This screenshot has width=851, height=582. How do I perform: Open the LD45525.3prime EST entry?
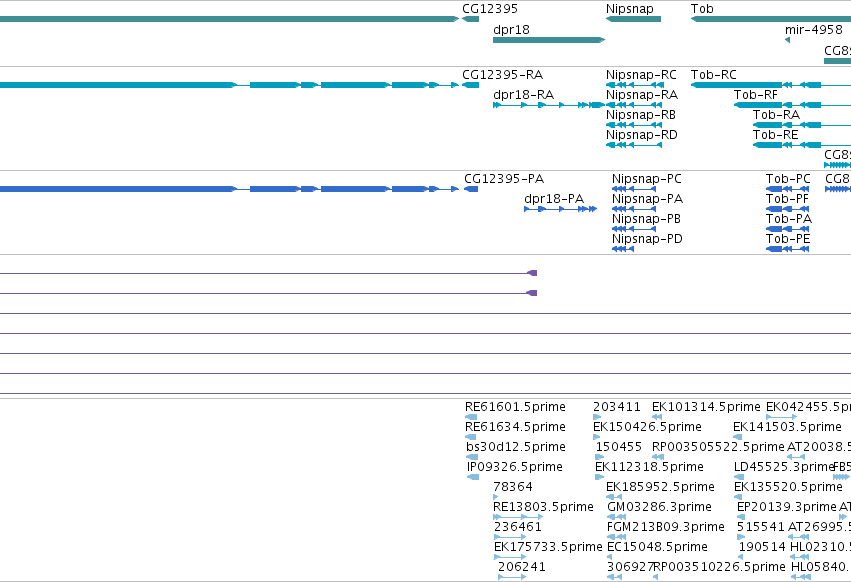(x=784, y=467)
